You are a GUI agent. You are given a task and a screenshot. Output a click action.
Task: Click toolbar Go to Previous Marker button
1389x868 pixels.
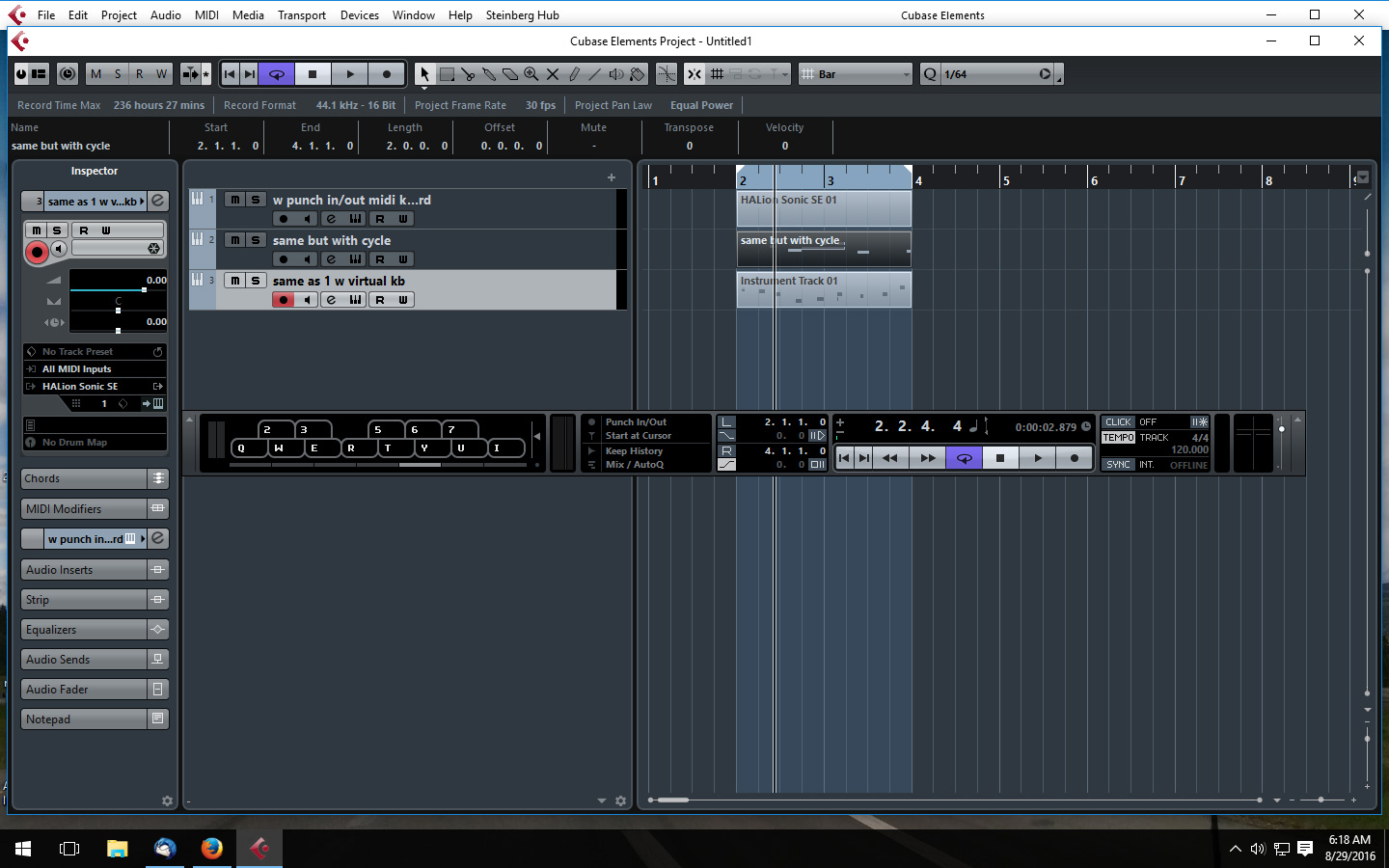click(x=230, y=74)
